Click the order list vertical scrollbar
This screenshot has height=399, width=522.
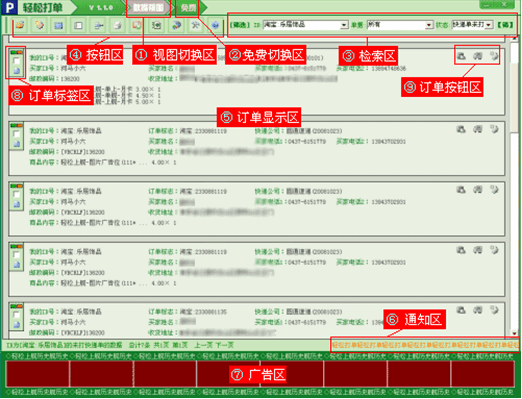click(x=514, y=187)
